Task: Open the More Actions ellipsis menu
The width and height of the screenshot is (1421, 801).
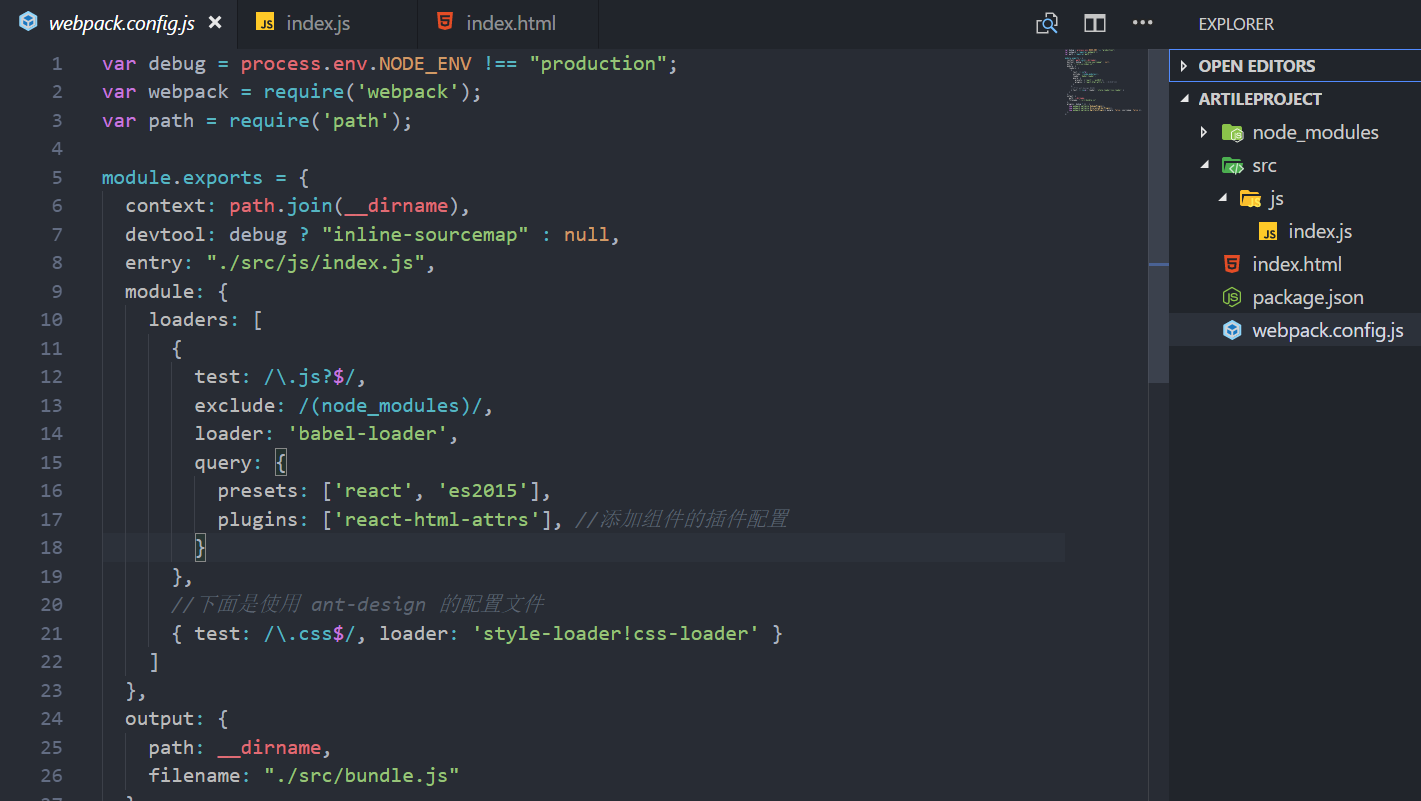Action: click(1142, 23)
